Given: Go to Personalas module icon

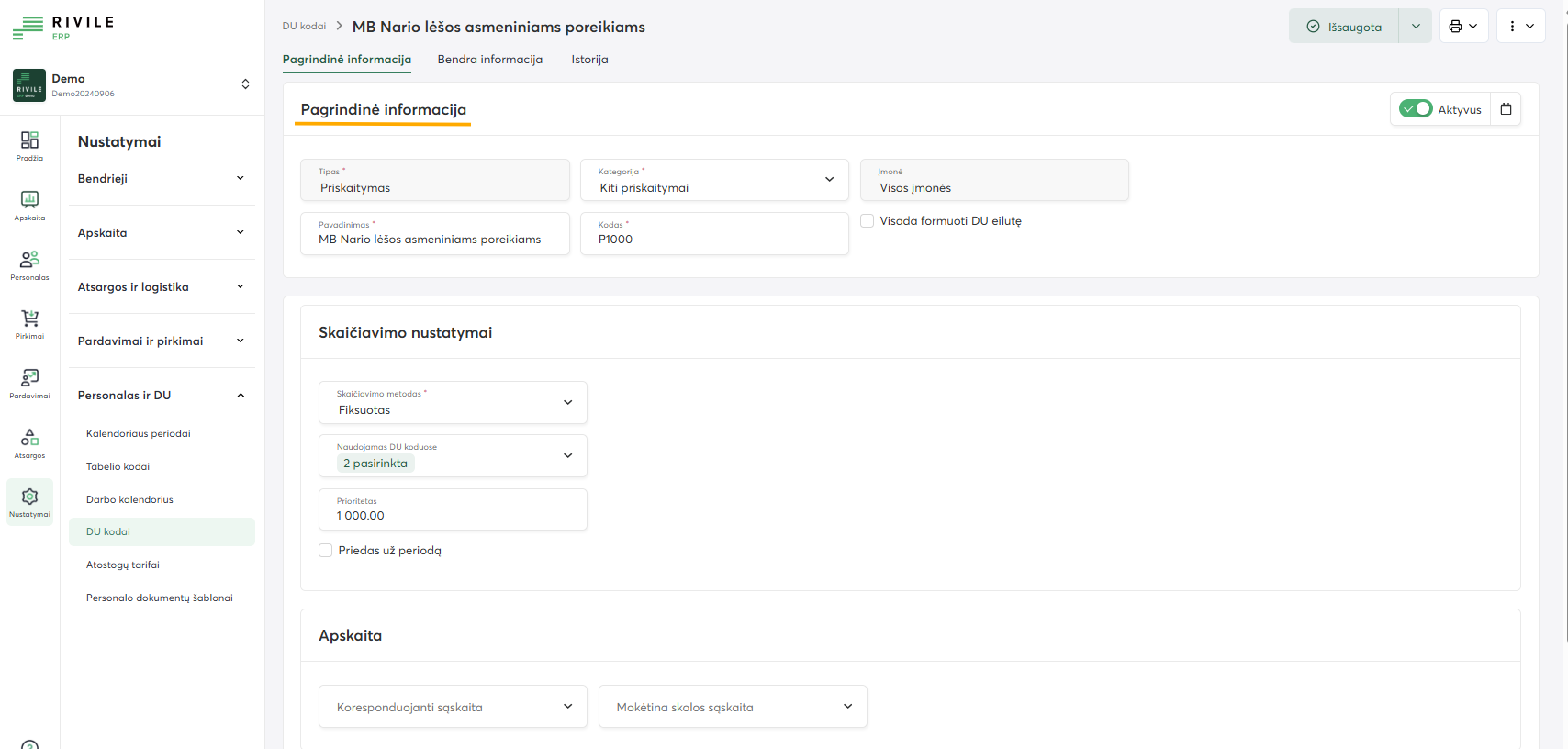Looking at the screenshot, I should (29, 264).
